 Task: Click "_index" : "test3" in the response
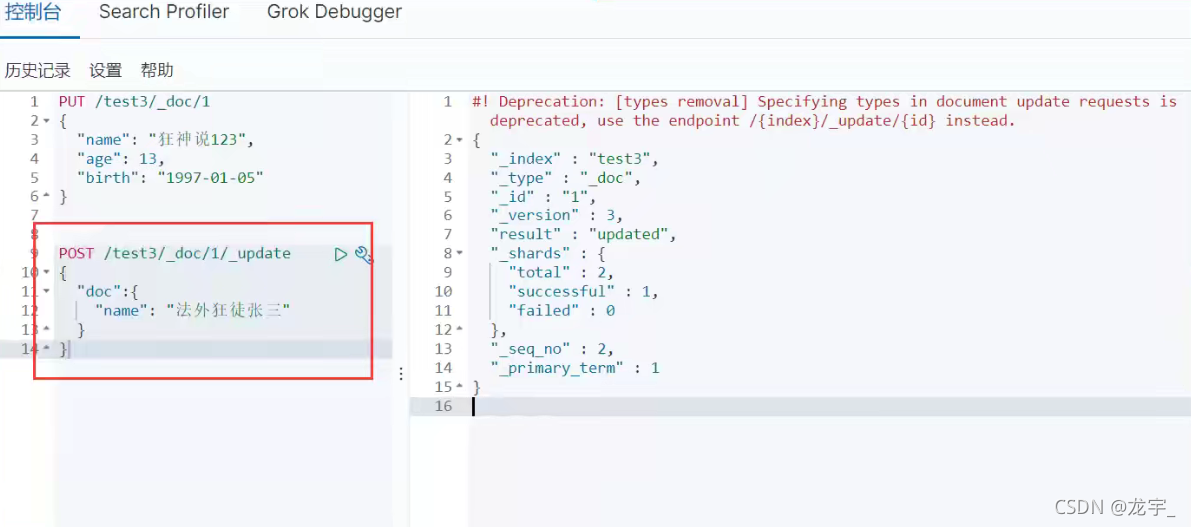573,159
